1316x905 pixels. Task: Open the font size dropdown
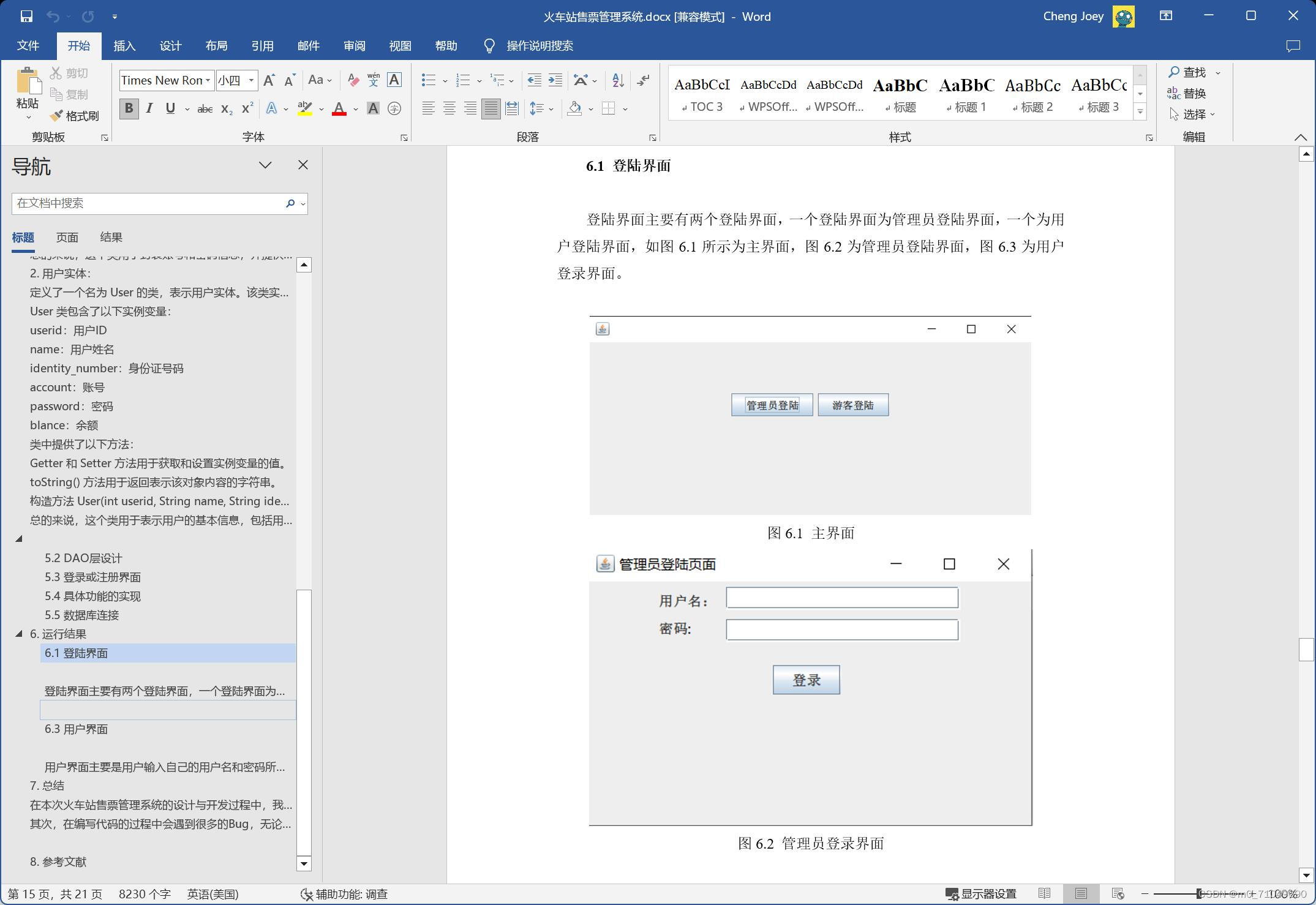point(251,80)
